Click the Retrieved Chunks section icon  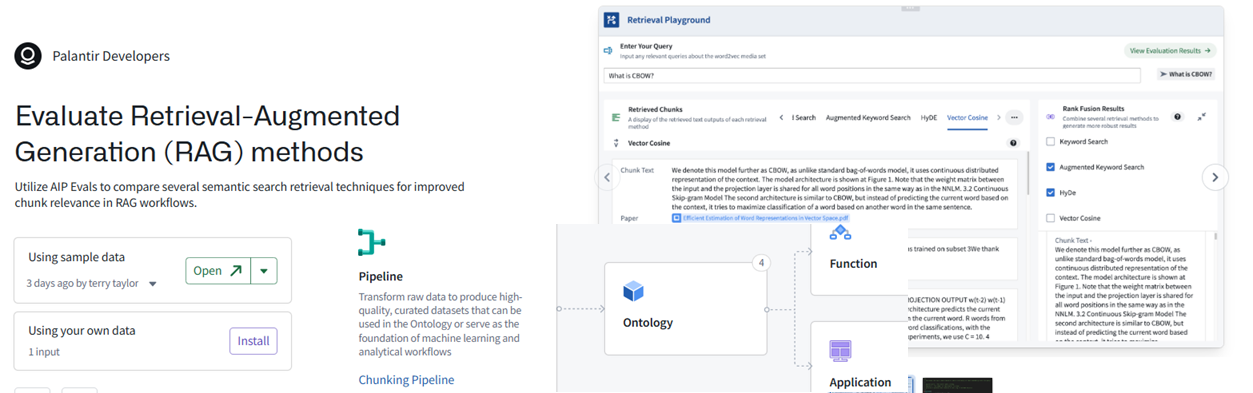pos(616,118)
